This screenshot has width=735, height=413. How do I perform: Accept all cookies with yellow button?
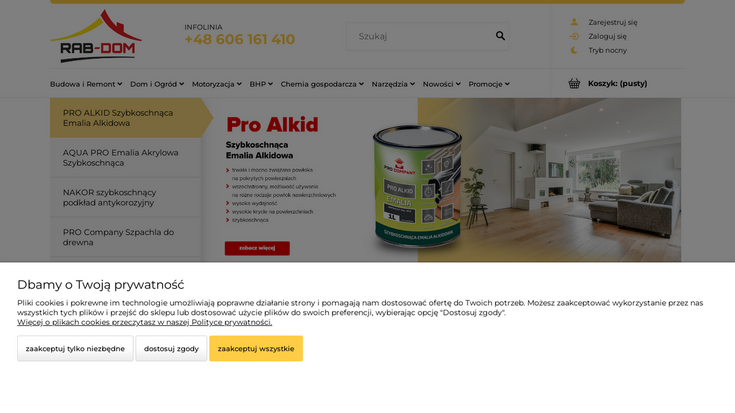pyautogui.click(x=256, y=348)
